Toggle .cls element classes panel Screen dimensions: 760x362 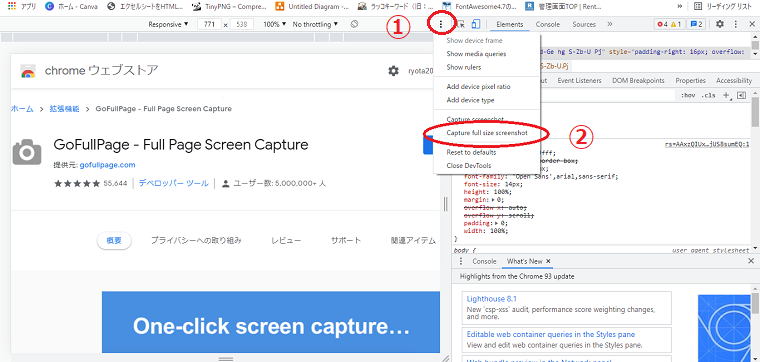pos(708,95)
